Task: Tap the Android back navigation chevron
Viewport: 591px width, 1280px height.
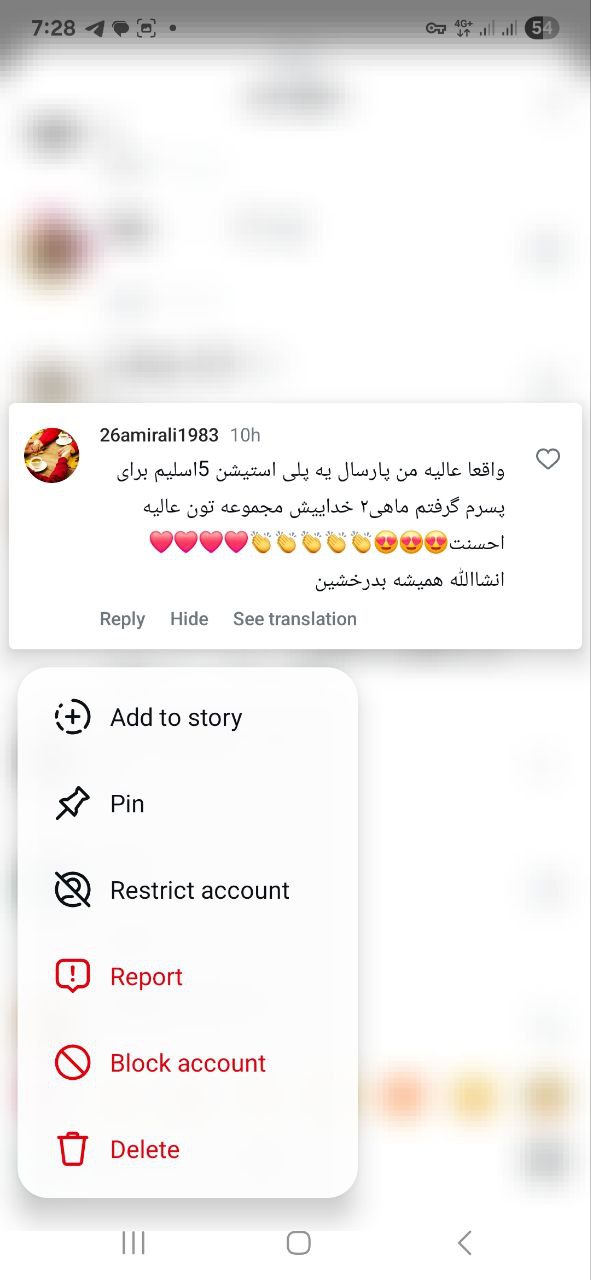Action: (x=464, y=1243)
